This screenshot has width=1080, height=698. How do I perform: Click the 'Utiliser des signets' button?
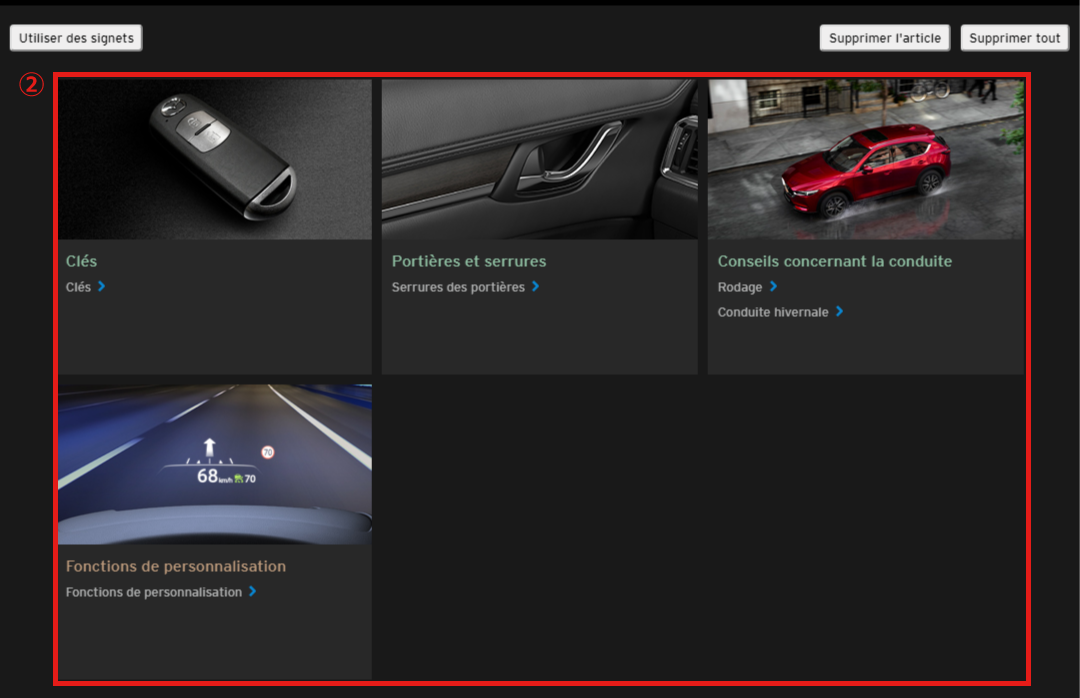coord(76,38)
